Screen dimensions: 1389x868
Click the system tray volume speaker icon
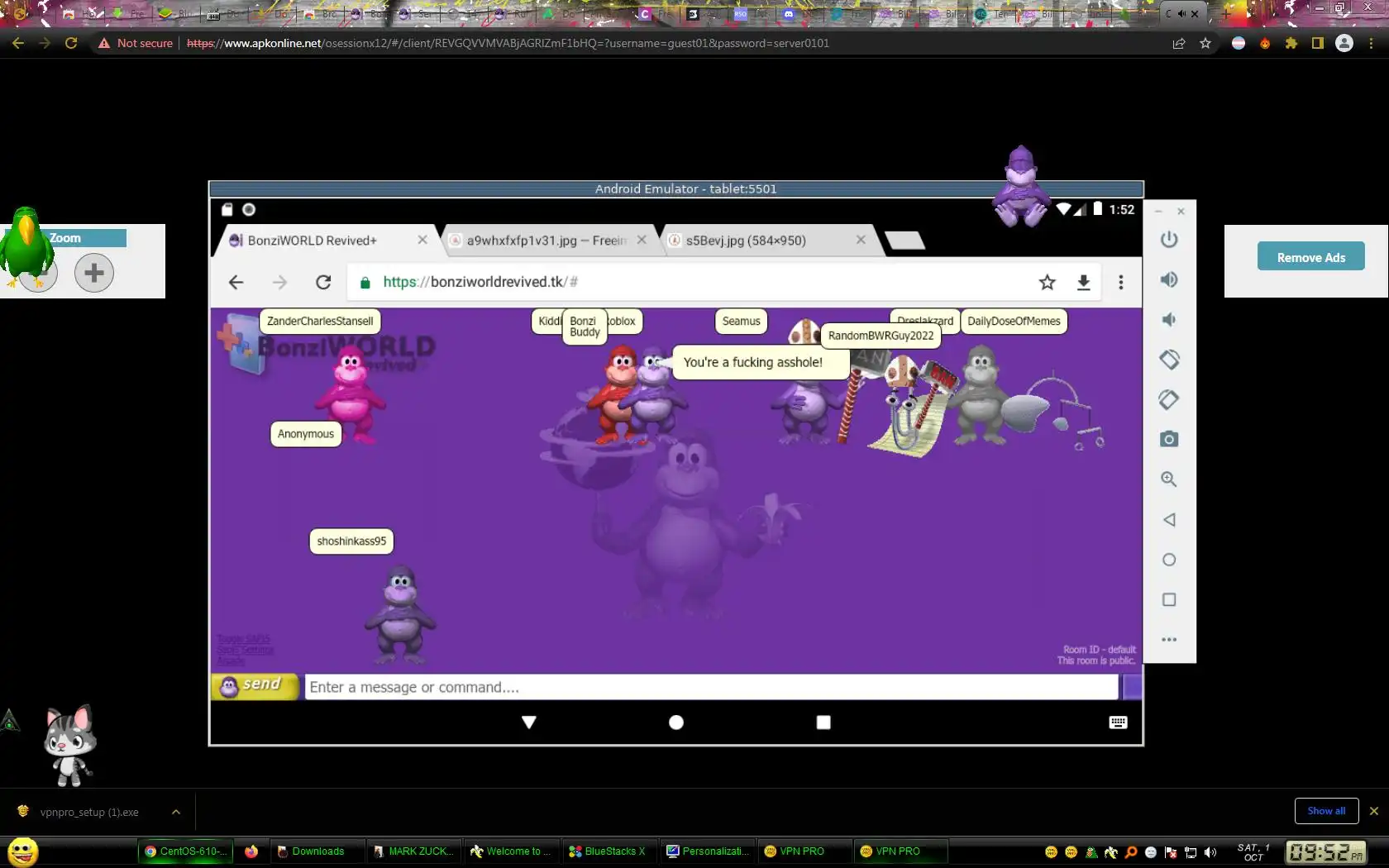[1210, 852]
